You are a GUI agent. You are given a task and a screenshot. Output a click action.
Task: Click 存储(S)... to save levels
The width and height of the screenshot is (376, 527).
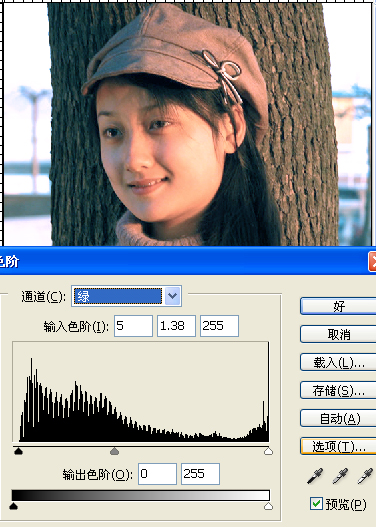[338, 390]
